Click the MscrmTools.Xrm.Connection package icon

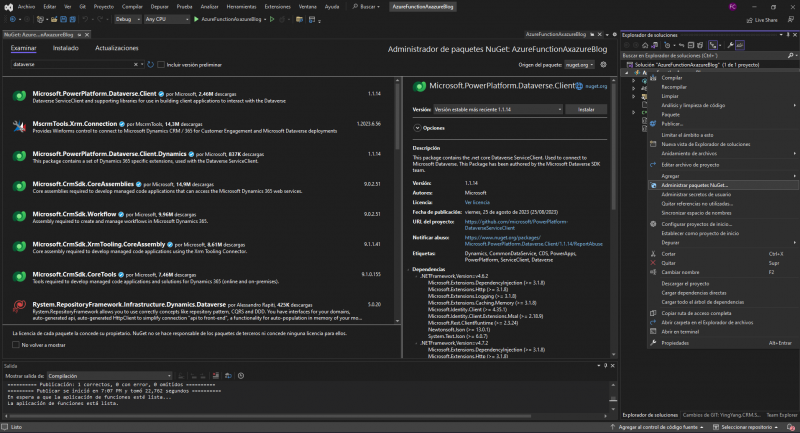coord(19,126)
